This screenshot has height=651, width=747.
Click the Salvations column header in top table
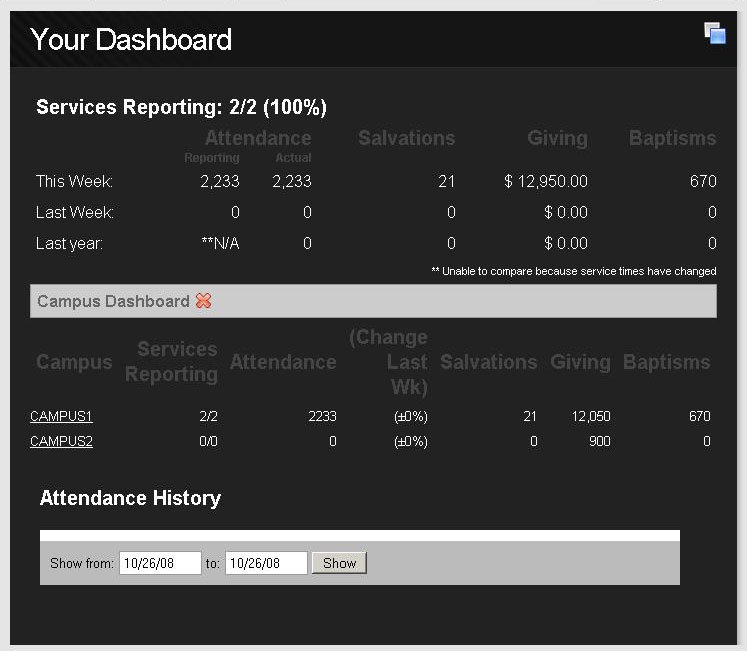pos(406,138)
